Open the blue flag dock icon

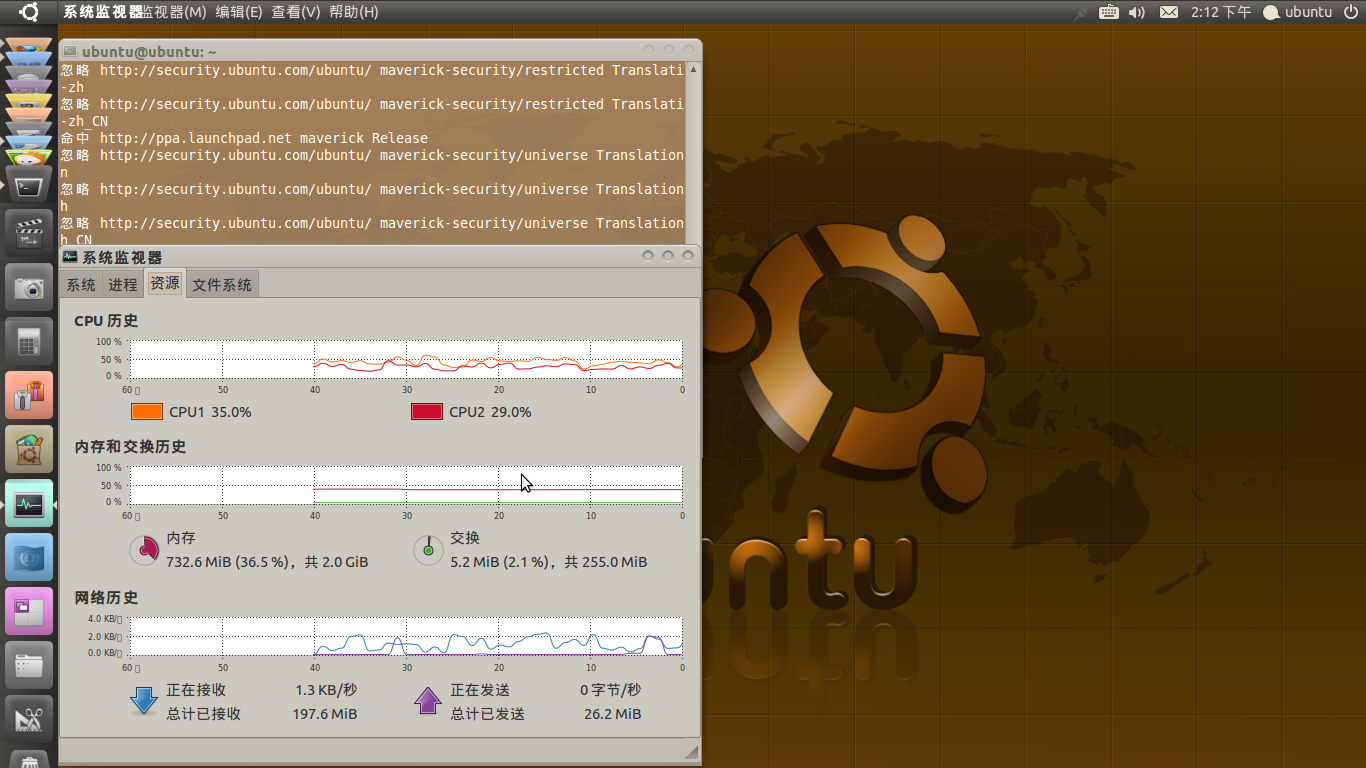click(x=29, y=558)
